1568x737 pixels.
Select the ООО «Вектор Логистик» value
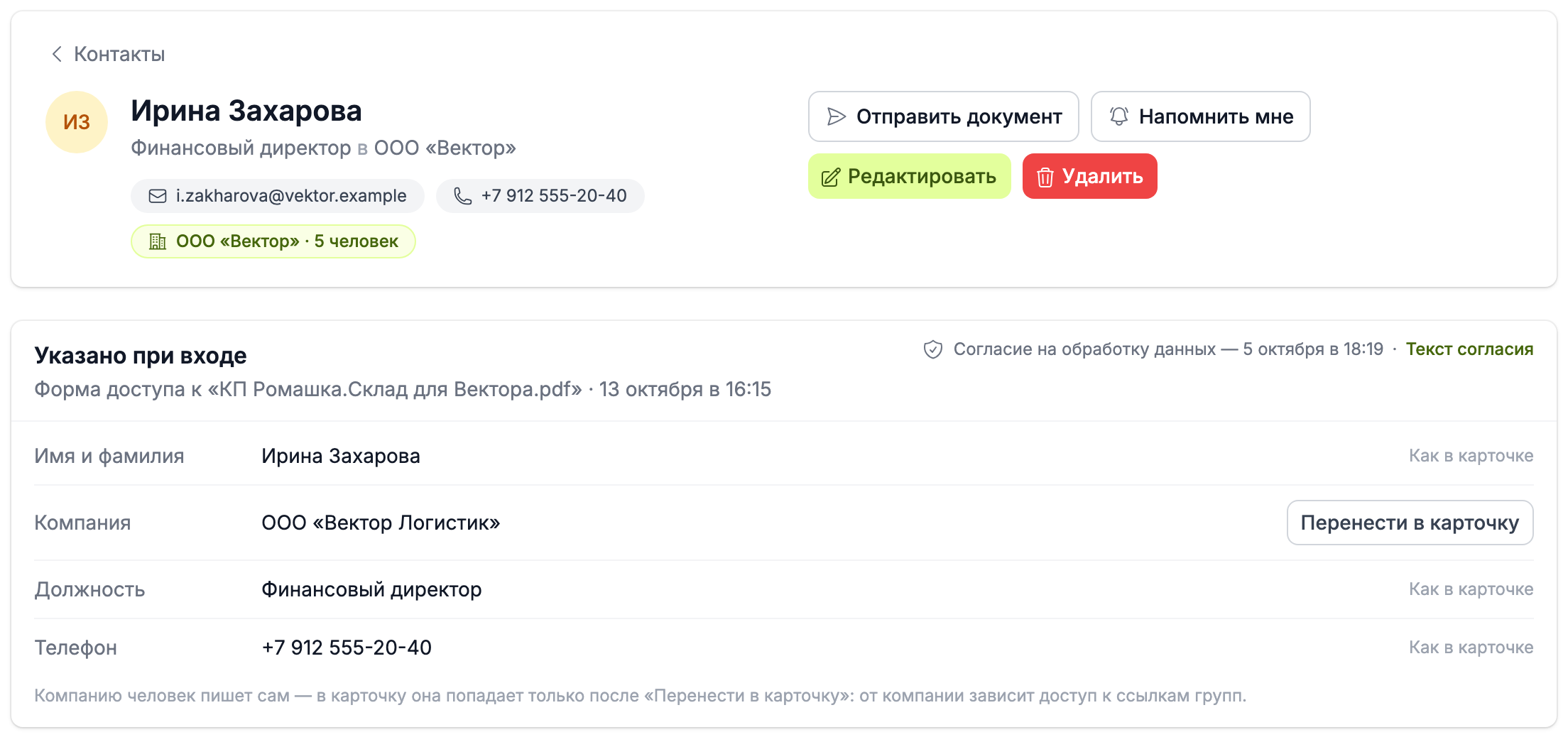381,523
